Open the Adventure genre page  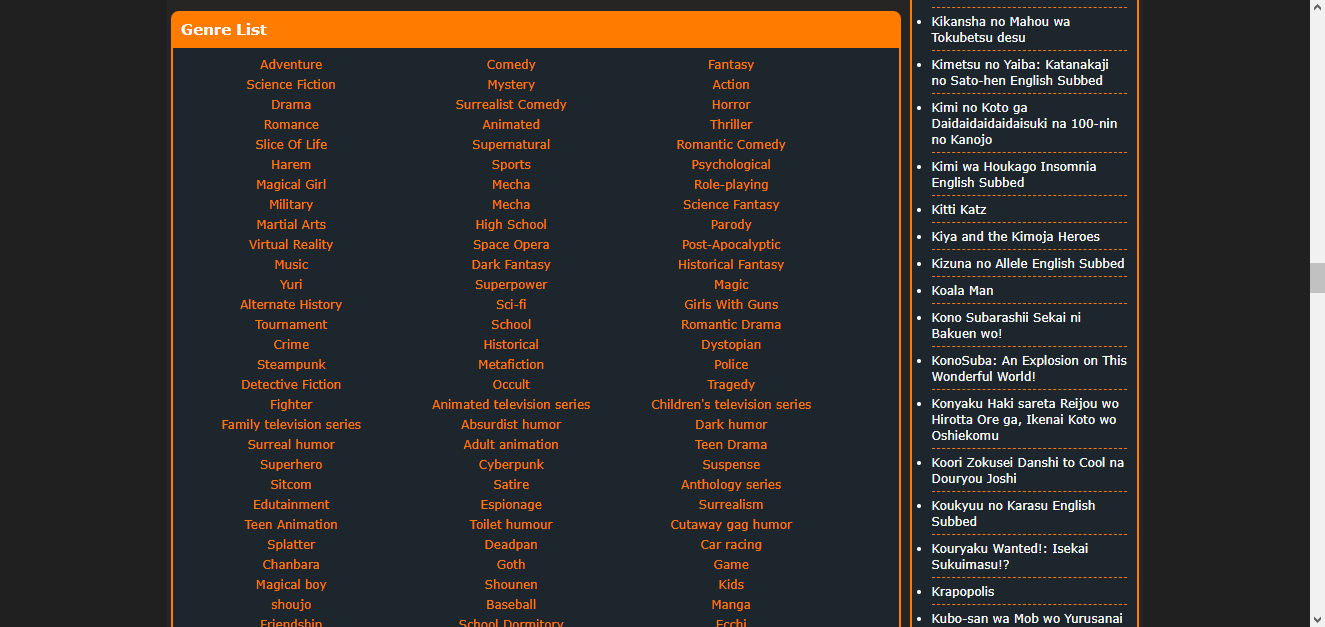pos(291,64)
